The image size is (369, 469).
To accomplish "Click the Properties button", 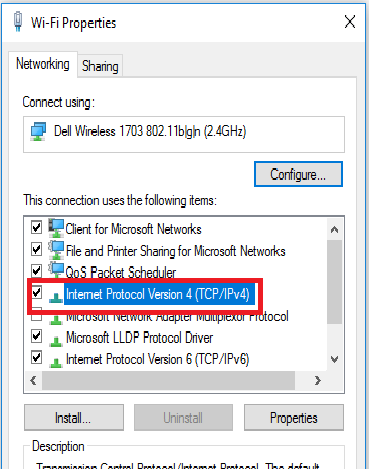I will (294, 418).
